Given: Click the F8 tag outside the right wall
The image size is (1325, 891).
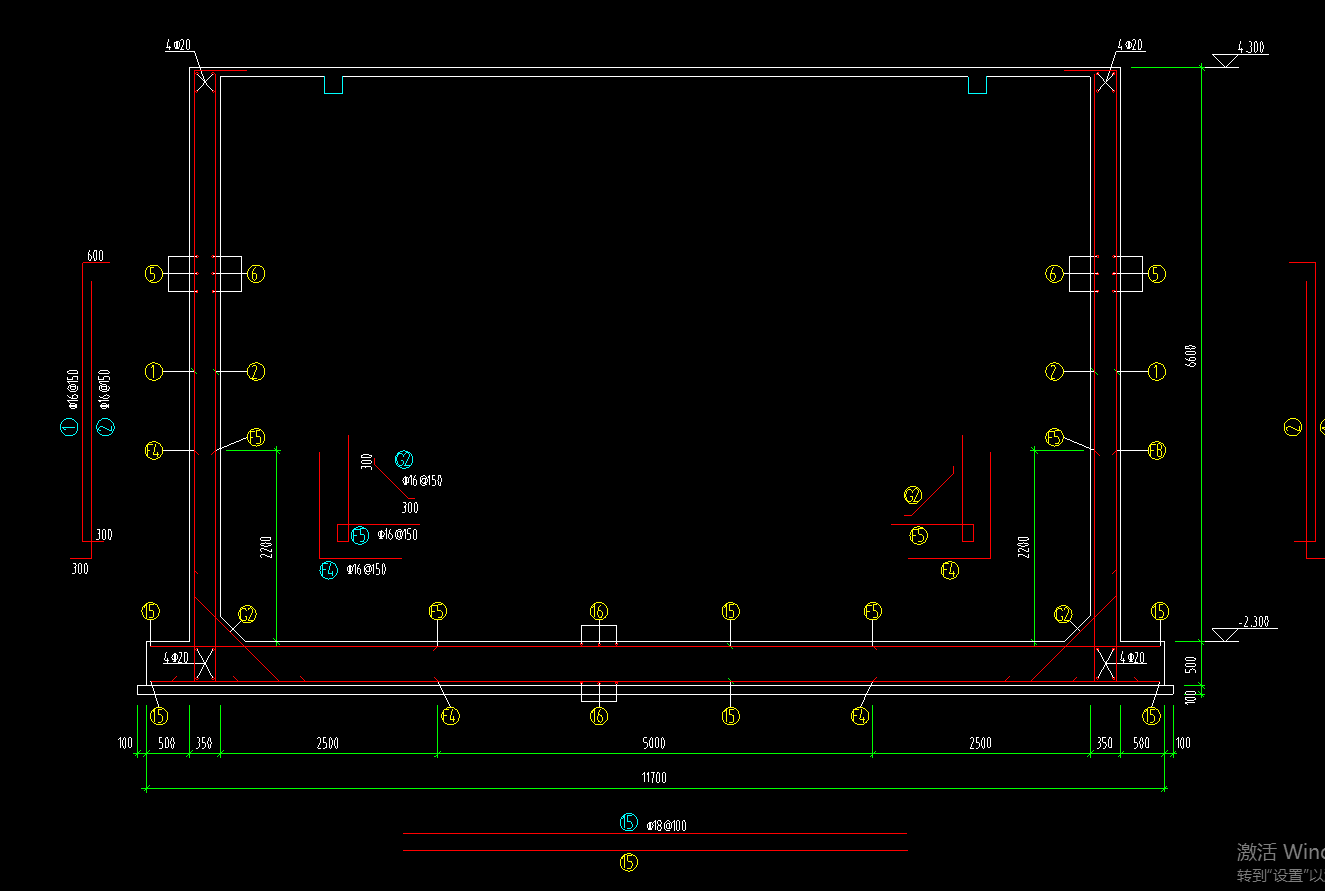Looking at the screenshot, I should [1157, 451].
